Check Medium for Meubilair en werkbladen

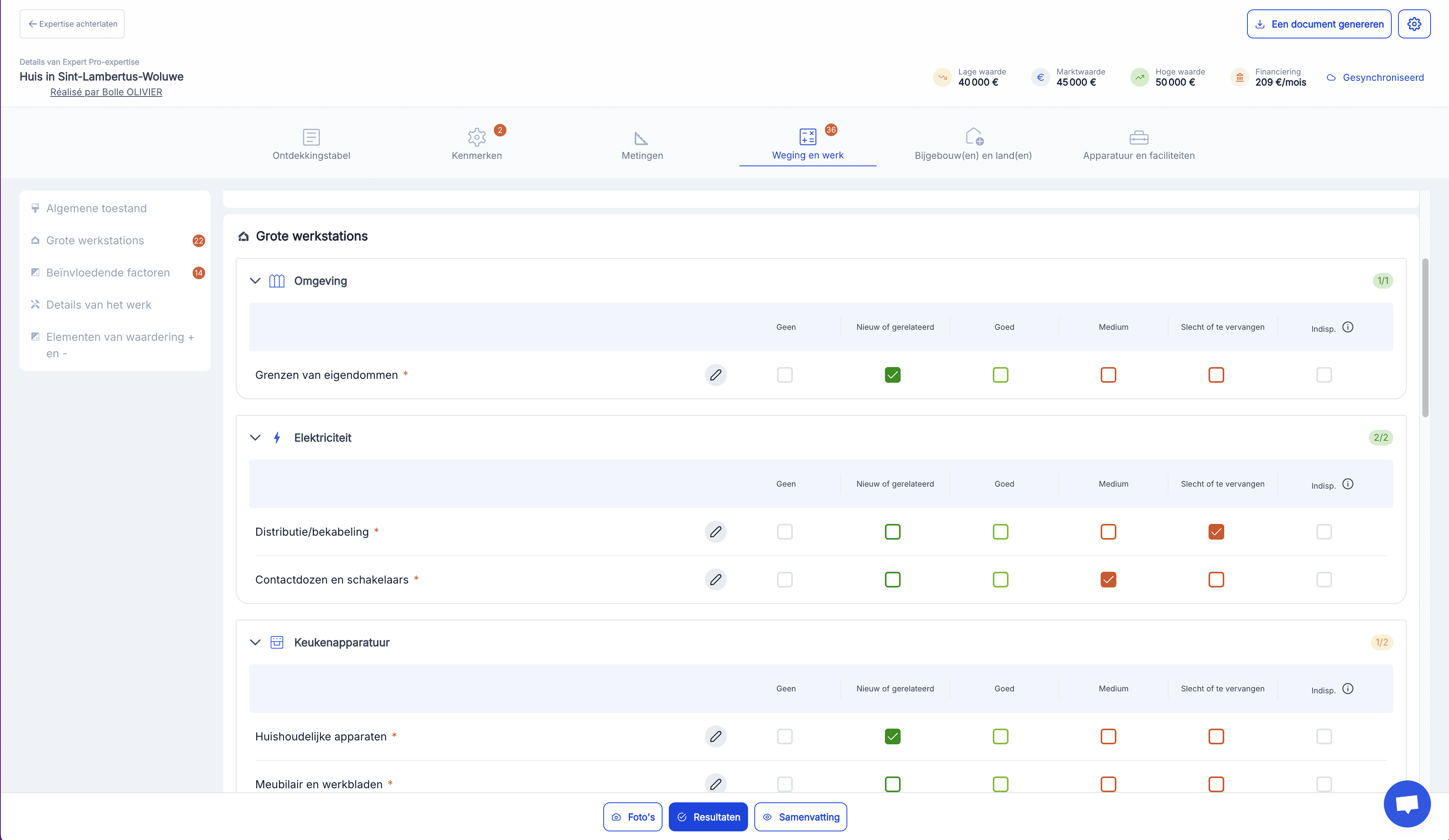tap(1108, 784)
